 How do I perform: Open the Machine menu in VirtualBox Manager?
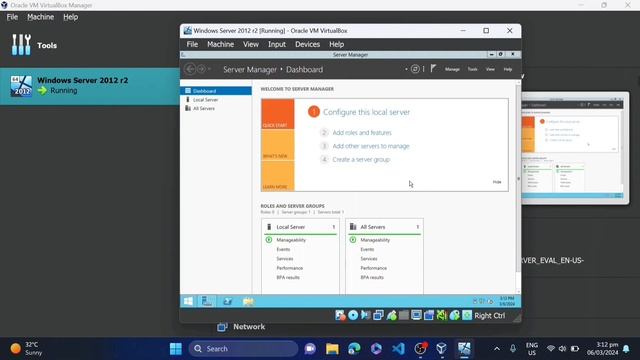(x=40, y=17)
